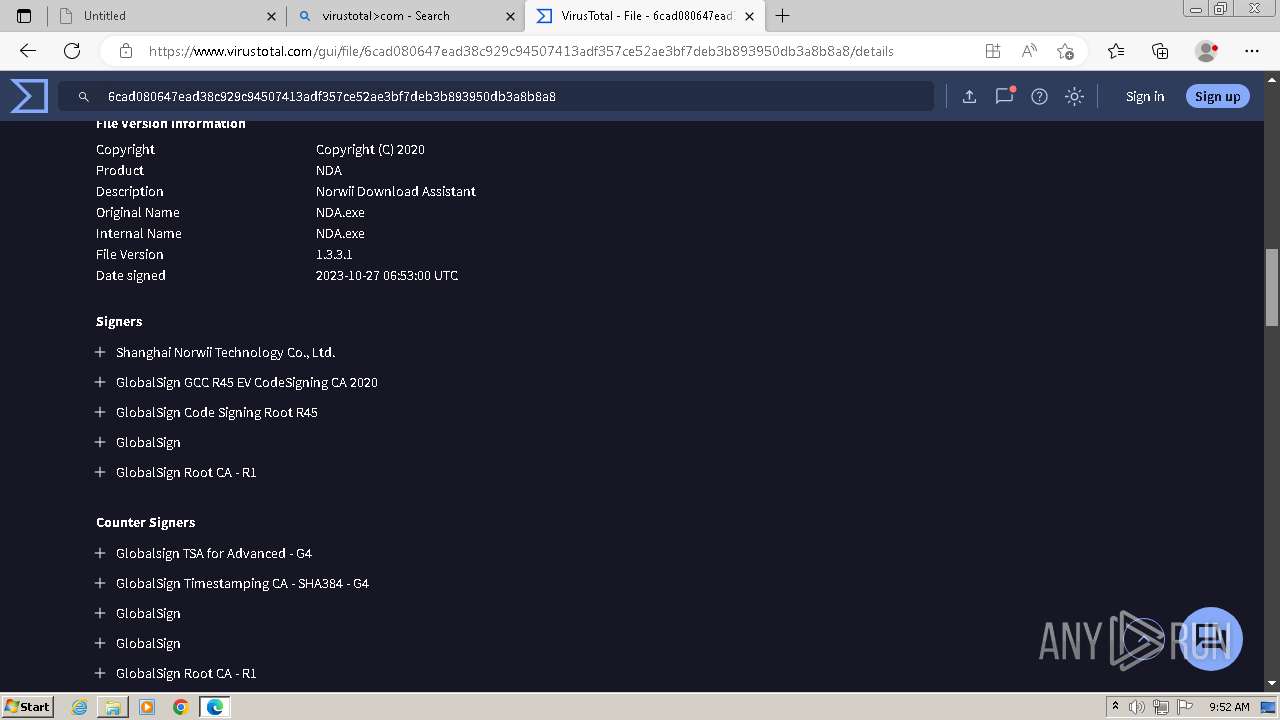Image resolution: width=1280 pixels, height=720 pixels.
Task: Click the VirusTotal logo icon
Action: pos(29,96)
